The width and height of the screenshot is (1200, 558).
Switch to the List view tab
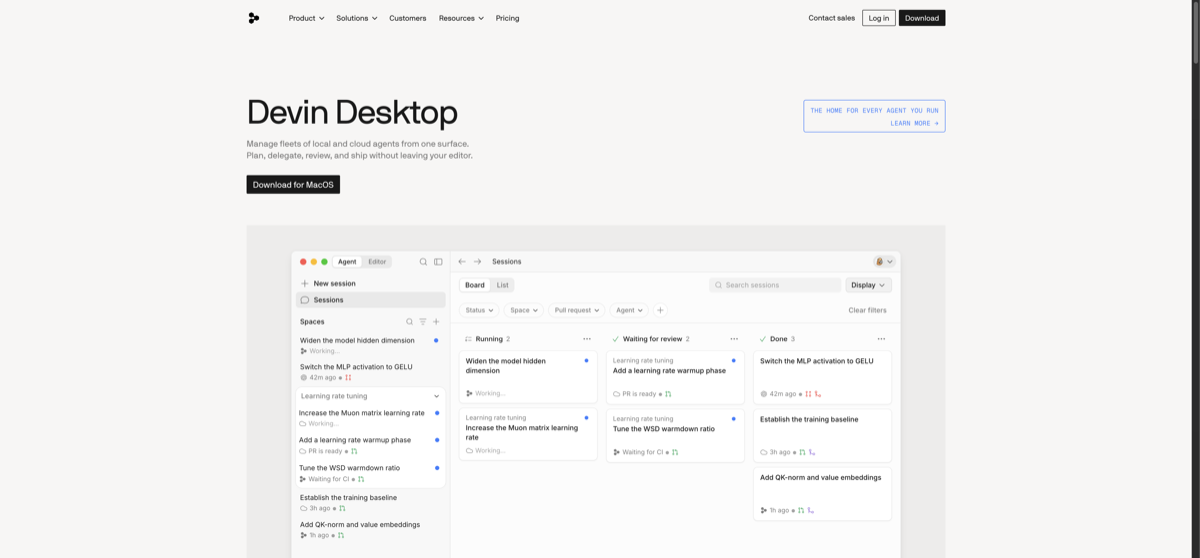(502, 285)
